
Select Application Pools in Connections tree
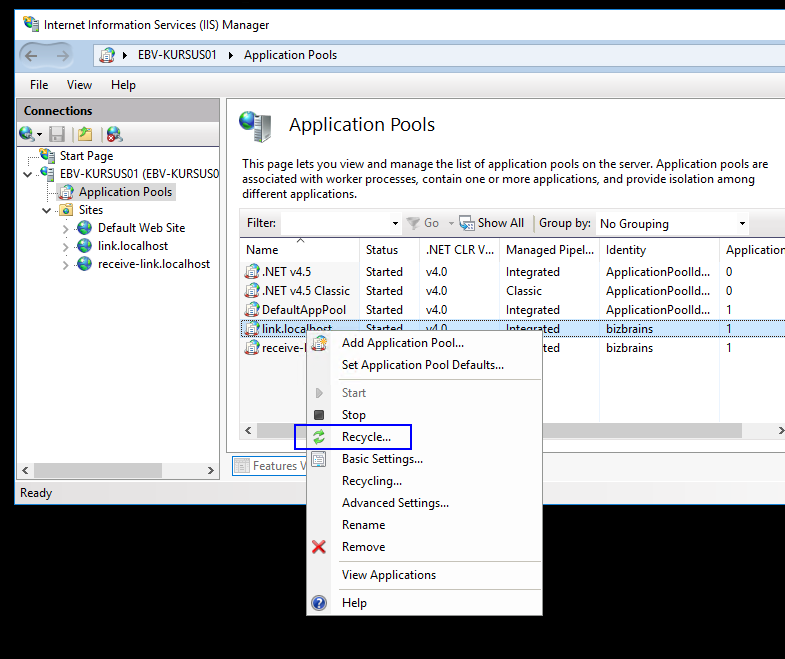[x=125, y=192]
